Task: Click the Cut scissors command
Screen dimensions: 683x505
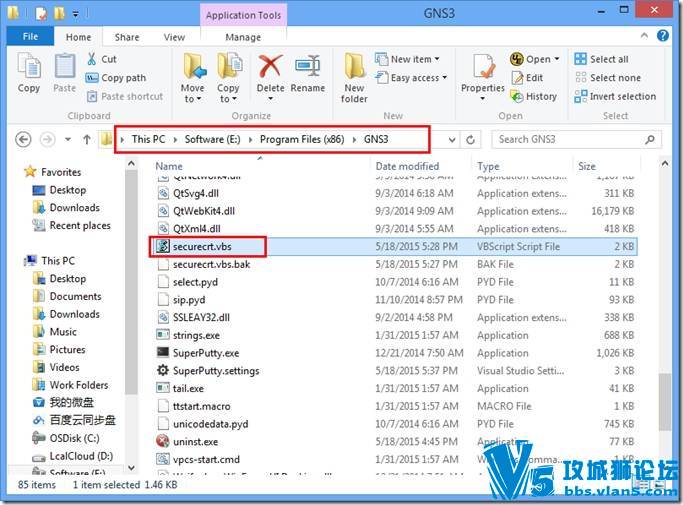Action: coord(102,59)
